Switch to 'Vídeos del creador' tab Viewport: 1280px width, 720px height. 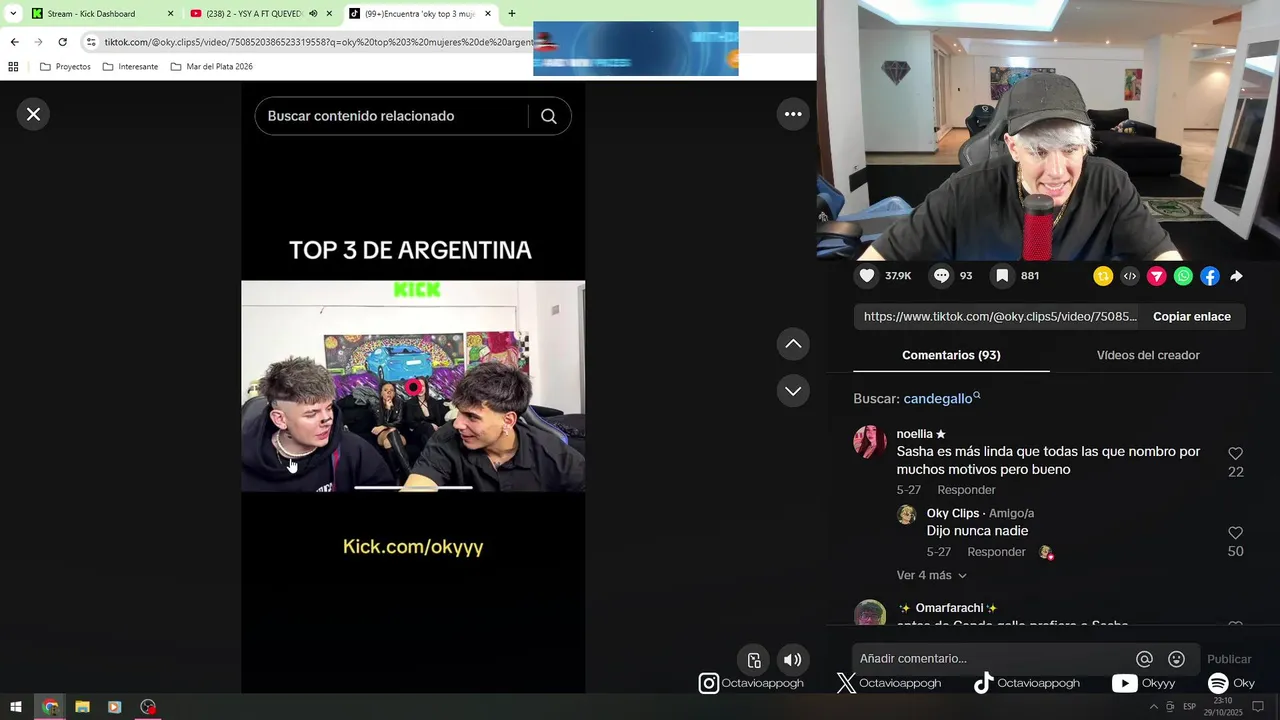click(1147, 355)
